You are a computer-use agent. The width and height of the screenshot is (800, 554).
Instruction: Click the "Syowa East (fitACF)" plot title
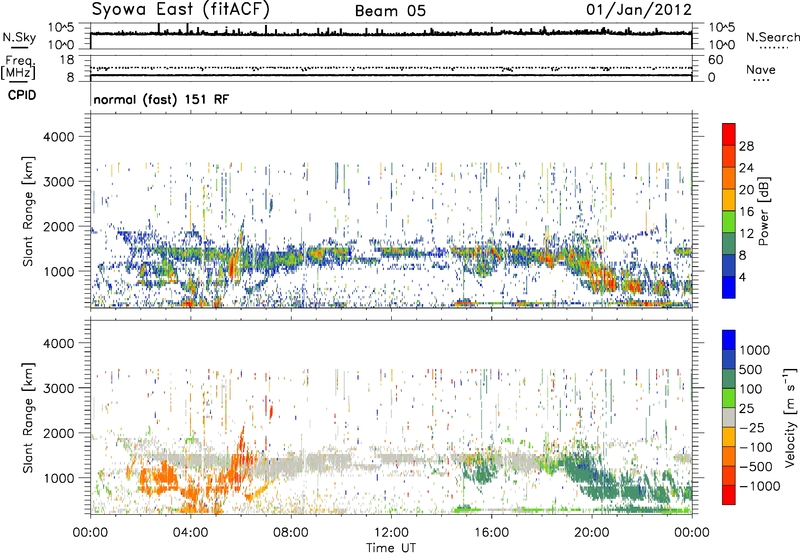(x=181, y=10)
